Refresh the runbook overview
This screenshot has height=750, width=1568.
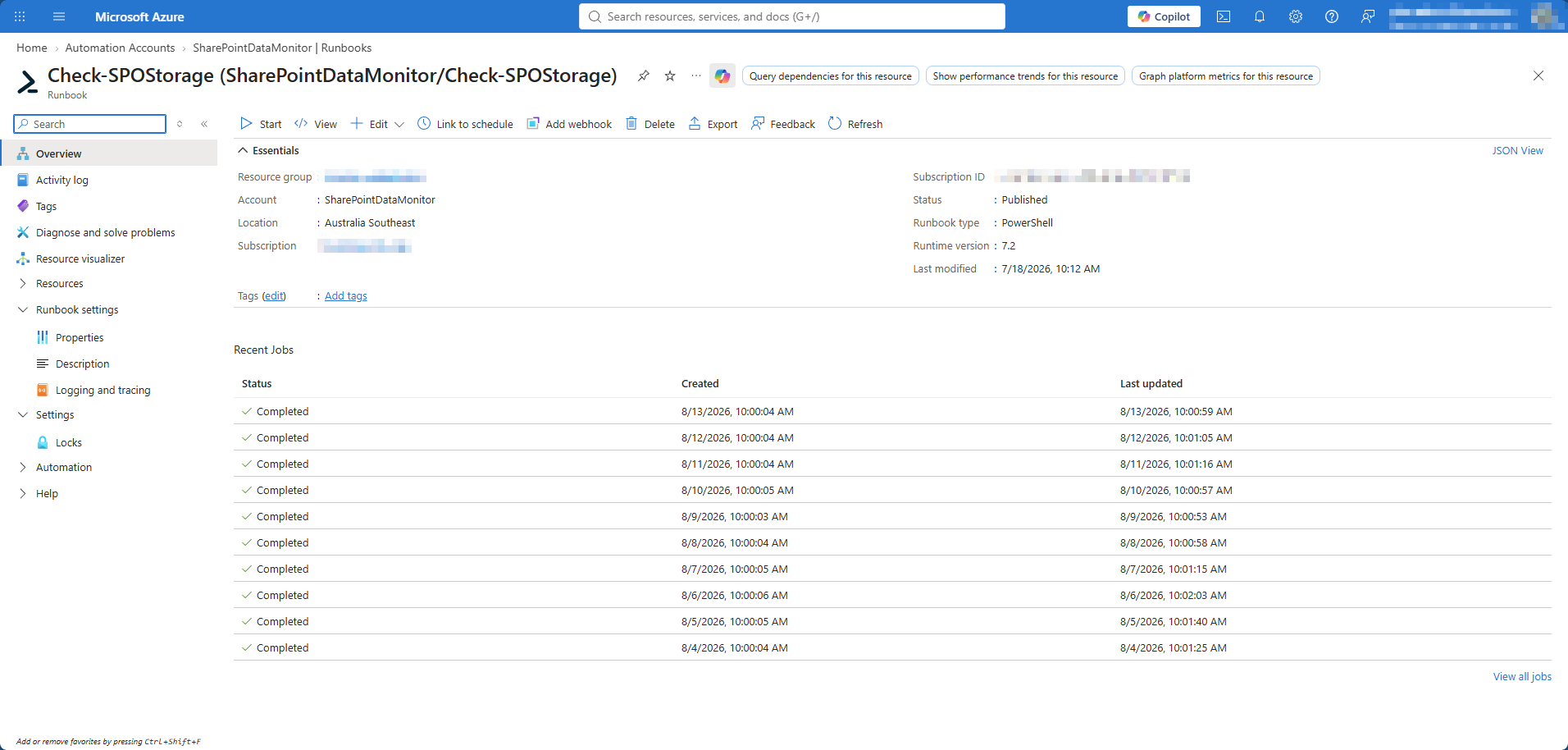coord(855,124)
